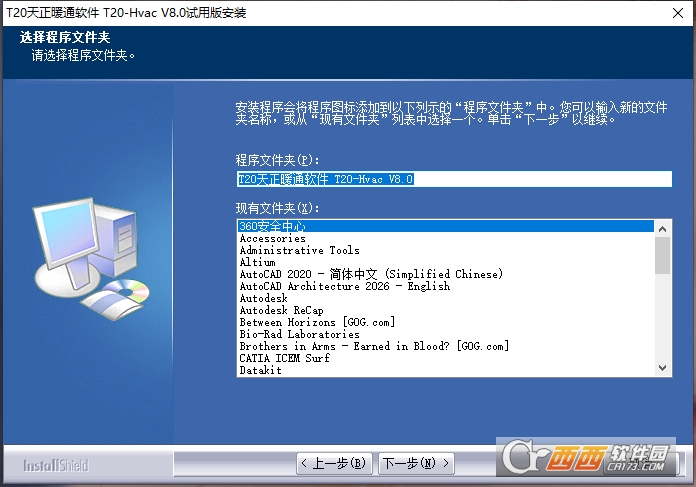Click the scrollbar up arrow
The width and height of the screenshot is (696, 487).
coord(662,229)
